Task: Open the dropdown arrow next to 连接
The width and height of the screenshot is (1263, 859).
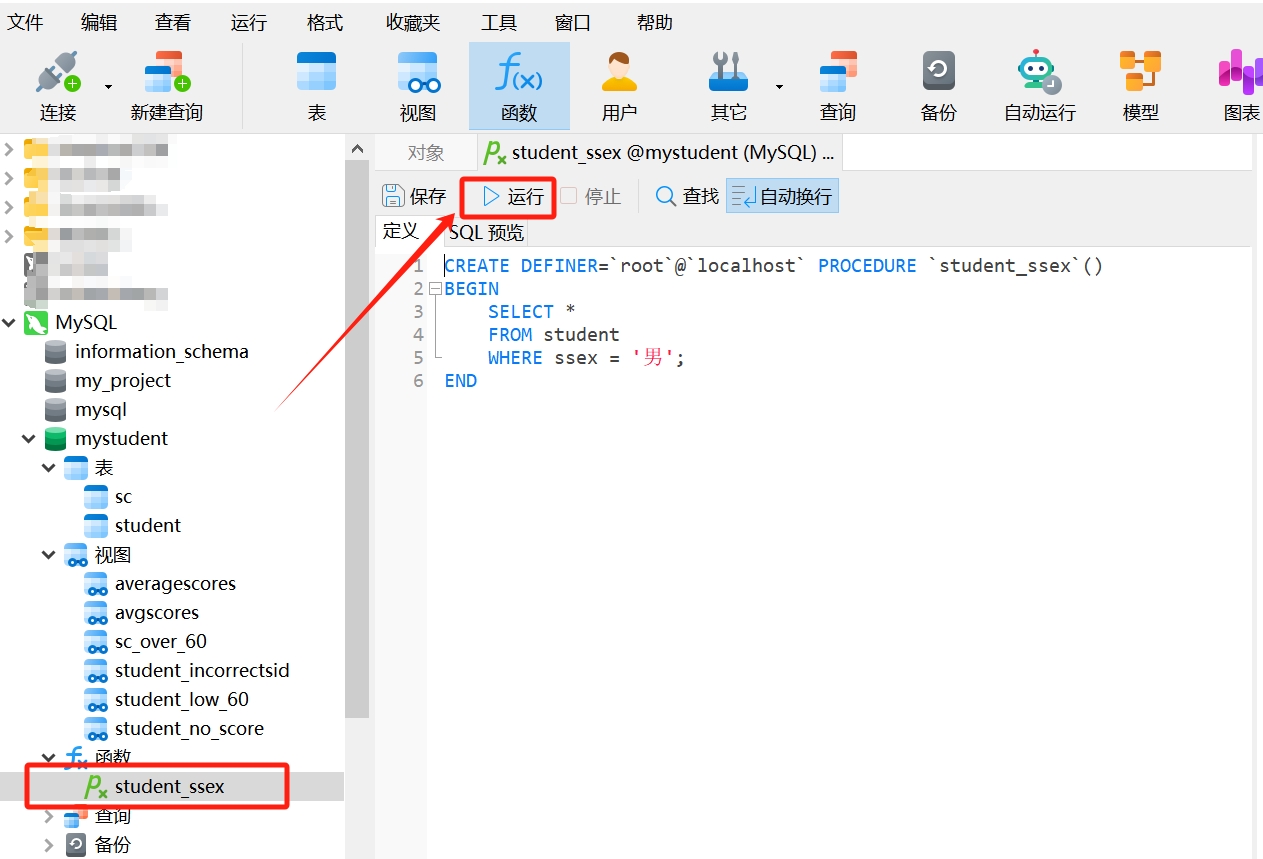Action: click(x=108, y=87)
